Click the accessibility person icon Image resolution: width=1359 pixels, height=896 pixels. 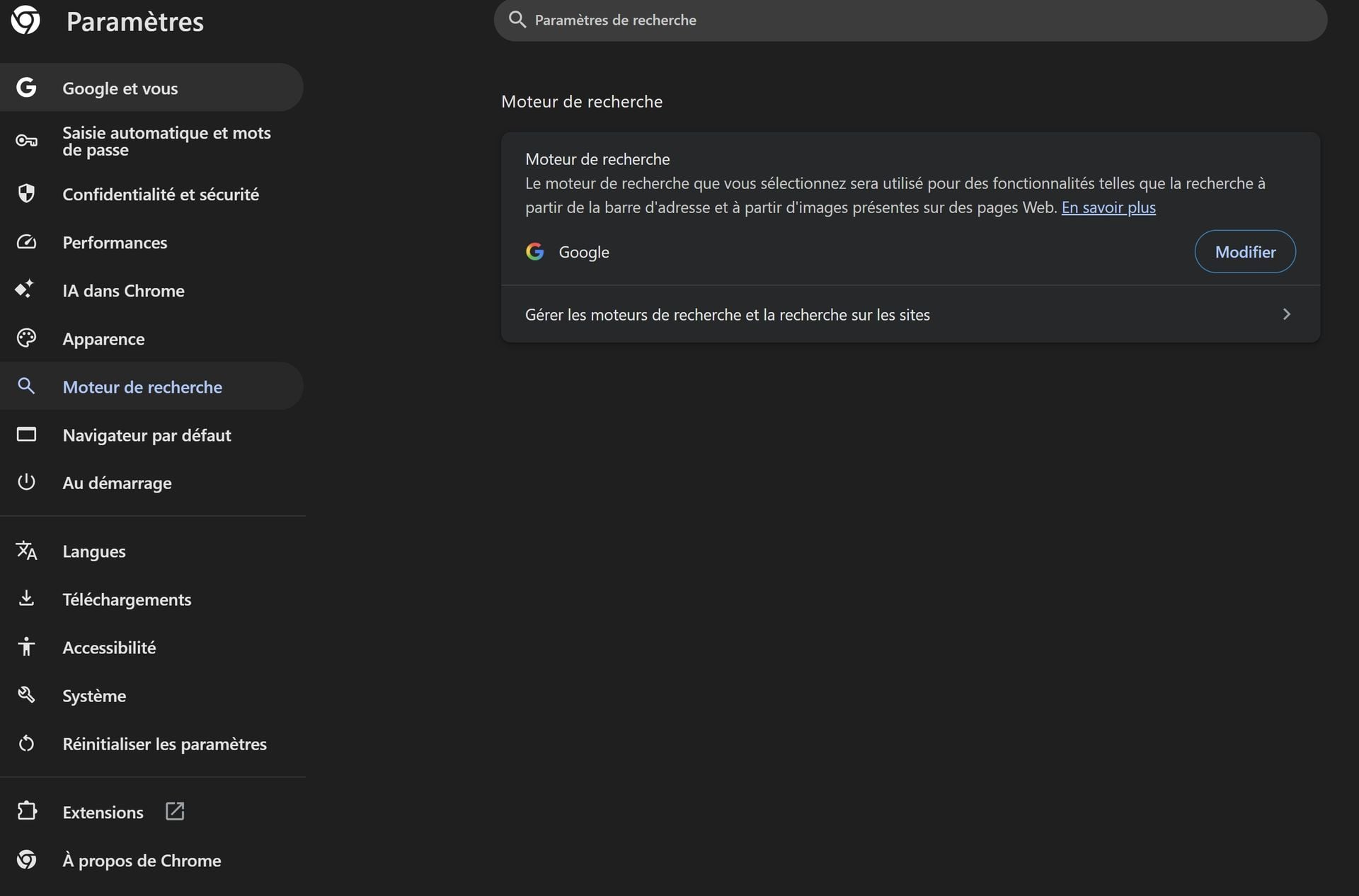click(x=26, y=646)
